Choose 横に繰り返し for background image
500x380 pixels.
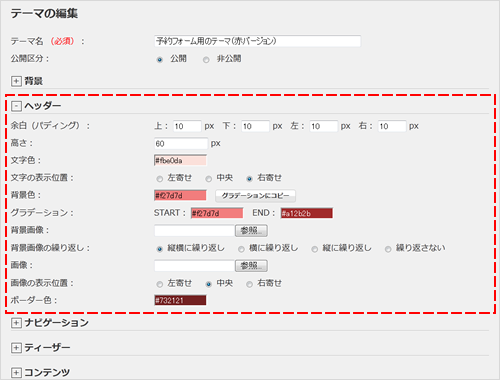coord(241,249)
